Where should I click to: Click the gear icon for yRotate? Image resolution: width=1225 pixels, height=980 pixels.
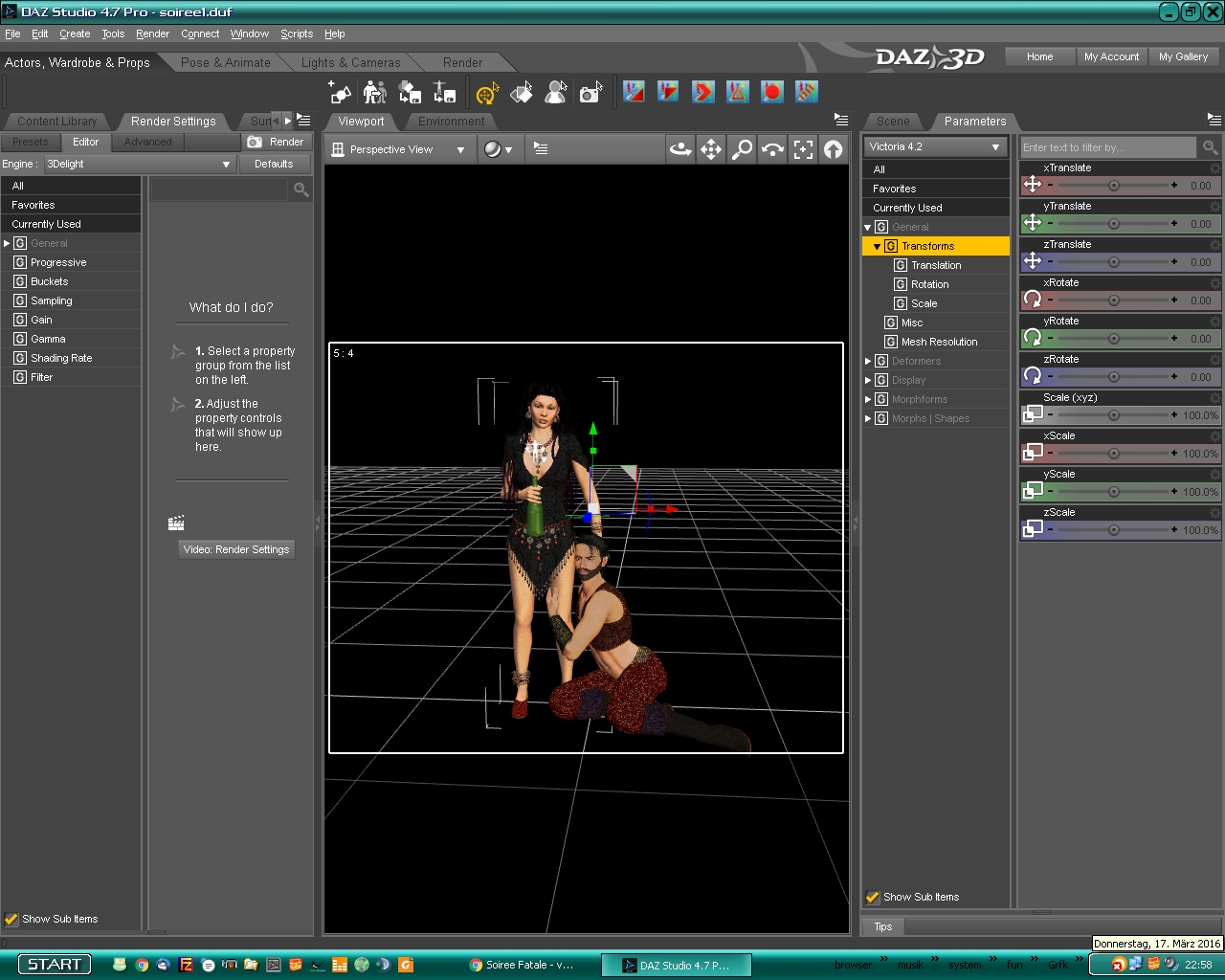[x=1215, y=322]
